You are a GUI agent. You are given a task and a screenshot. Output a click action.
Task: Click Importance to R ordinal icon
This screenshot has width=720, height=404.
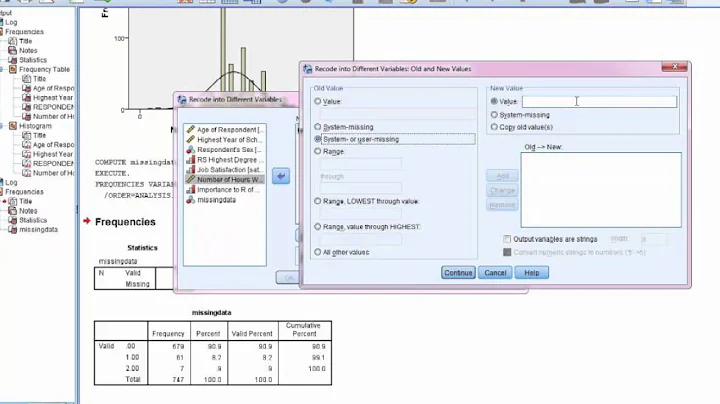(191, 190)
